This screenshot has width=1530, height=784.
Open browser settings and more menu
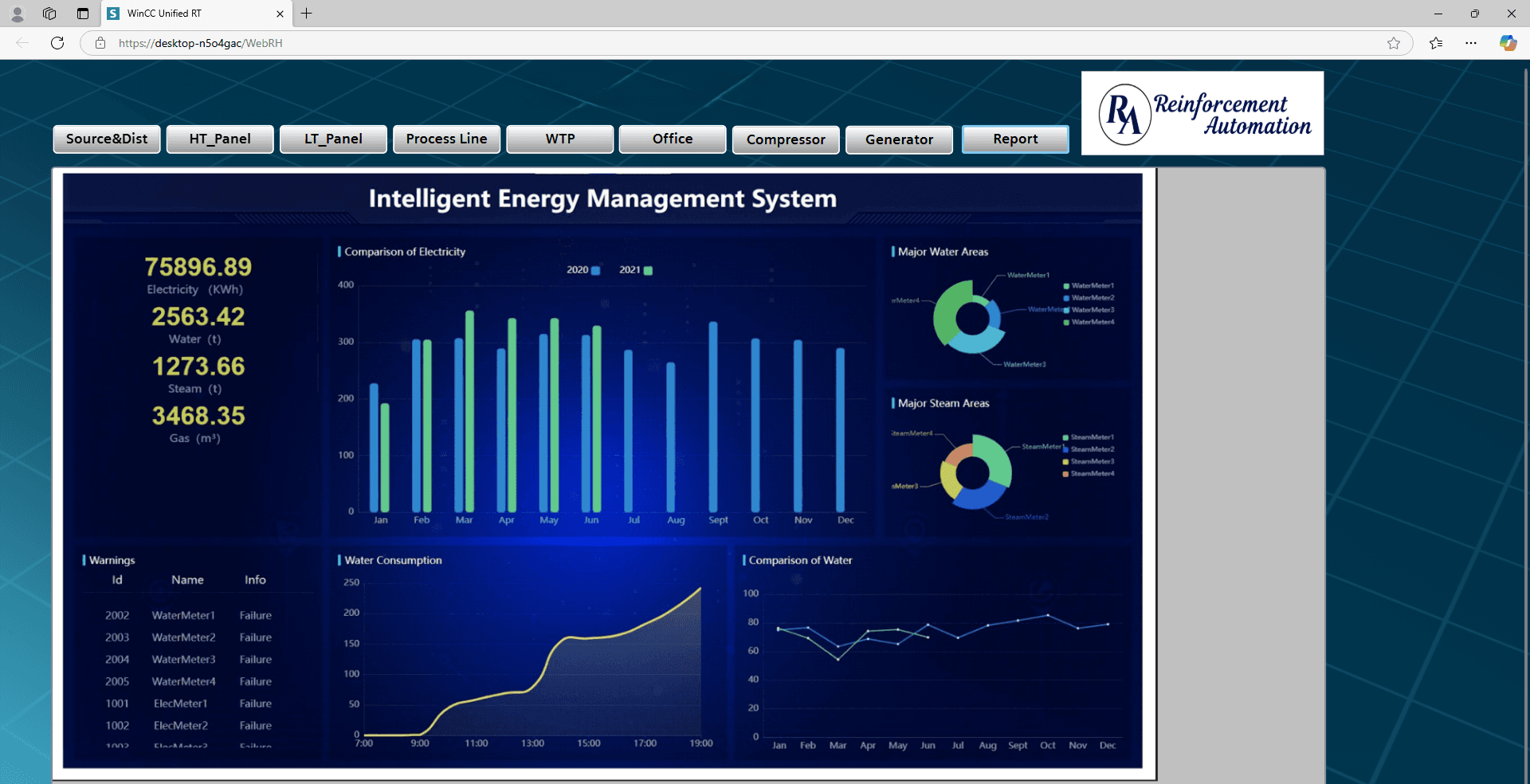point(1471,43)
